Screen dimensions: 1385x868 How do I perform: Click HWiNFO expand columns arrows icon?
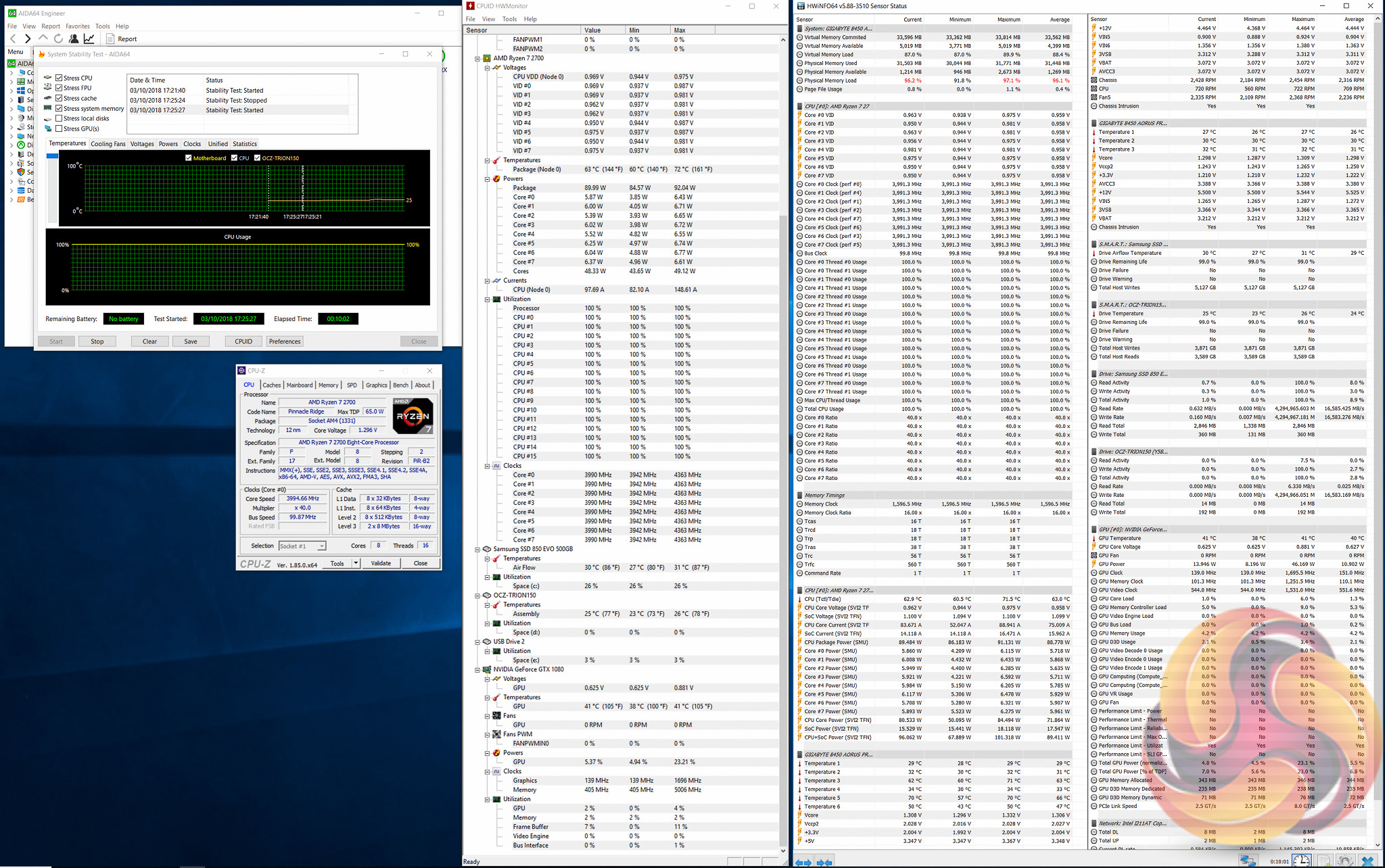803,862
